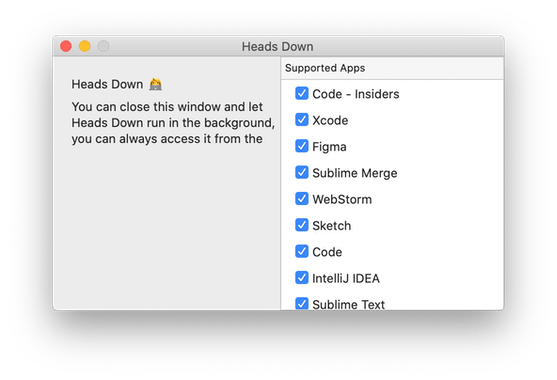This screenshot has height=380, width=557.
Task: Select the WebStorm list entry text
Action: click(342, 199)
